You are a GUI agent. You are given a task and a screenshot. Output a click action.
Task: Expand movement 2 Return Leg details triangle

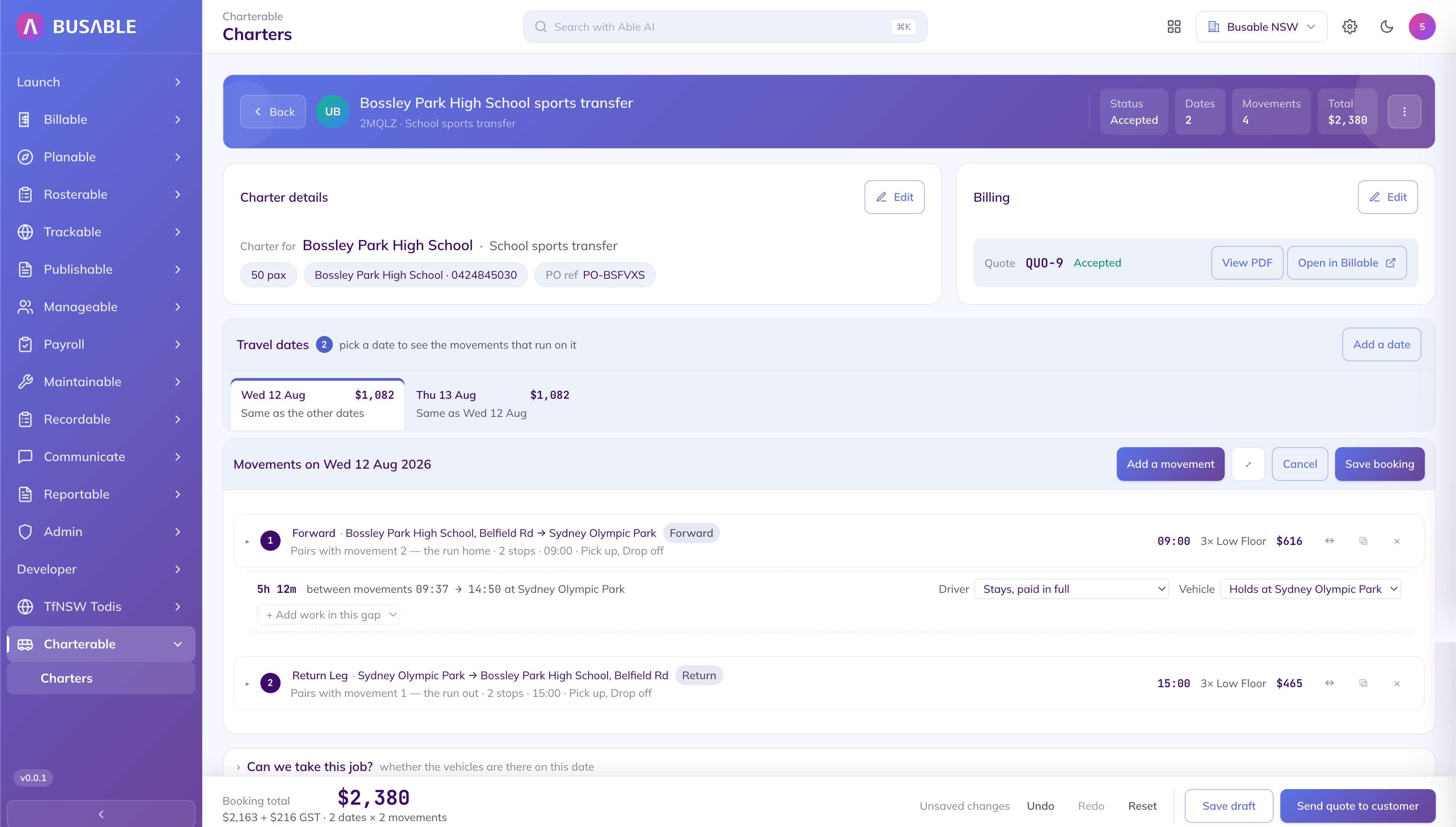click(x=247, y=683)
